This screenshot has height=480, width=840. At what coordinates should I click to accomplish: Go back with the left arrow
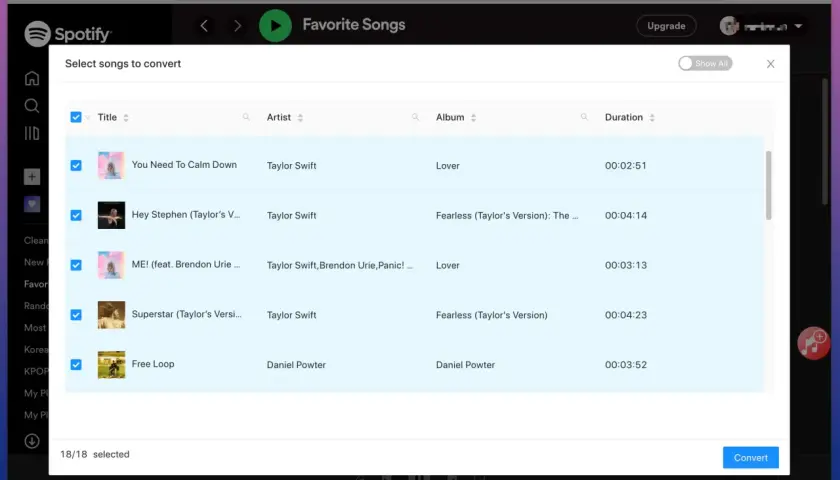[x=204, y=25]
